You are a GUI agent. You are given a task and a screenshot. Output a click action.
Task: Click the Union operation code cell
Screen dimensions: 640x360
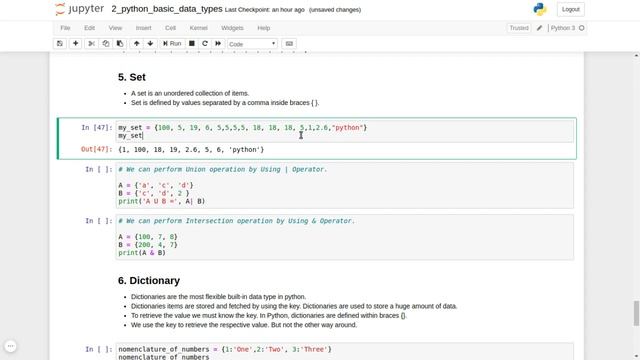click(x=344, y=185)
